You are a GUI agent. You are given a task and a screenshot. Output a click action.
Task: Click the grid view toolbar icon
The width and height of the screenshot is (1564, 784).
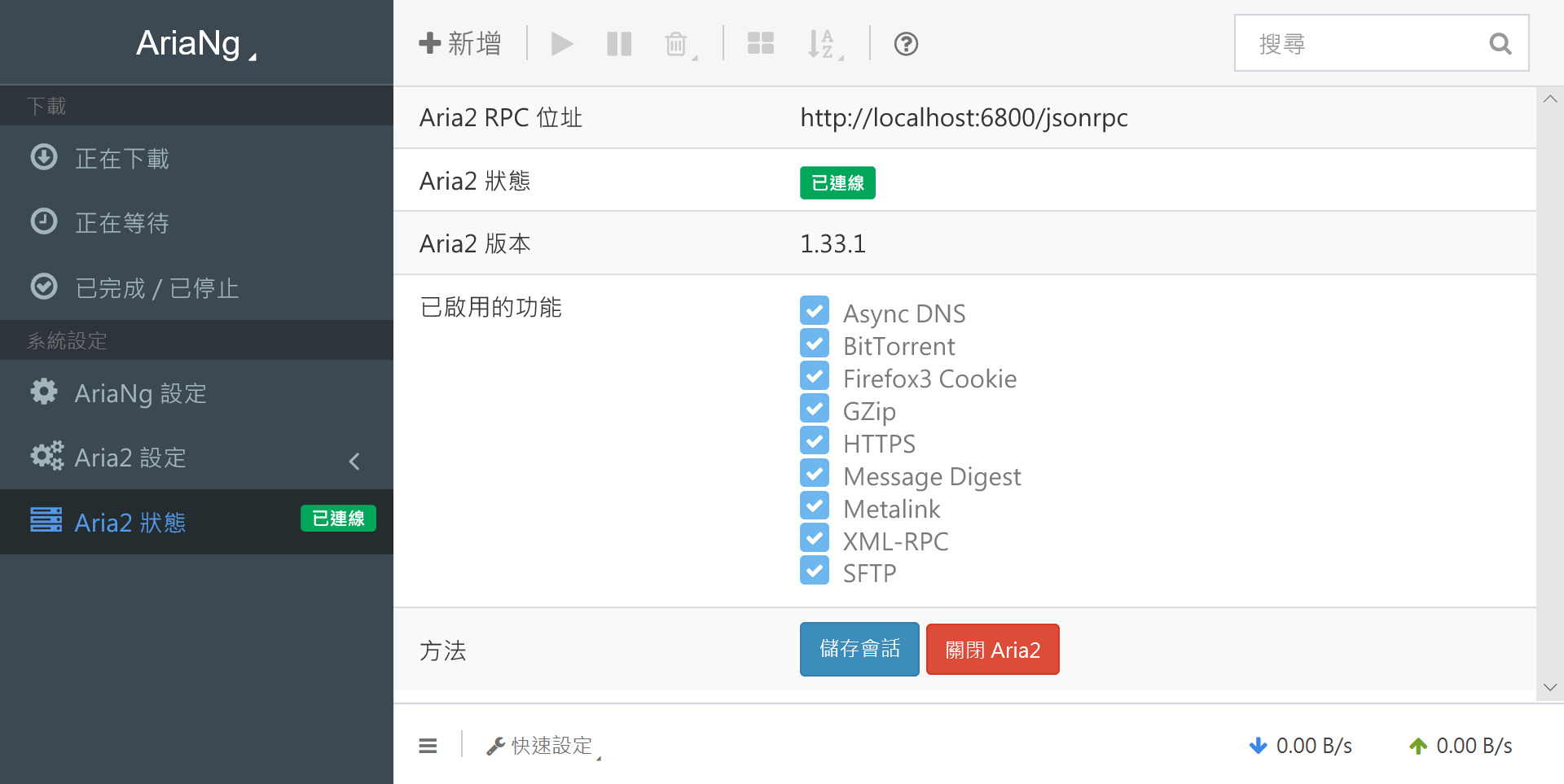pos(760,43)
